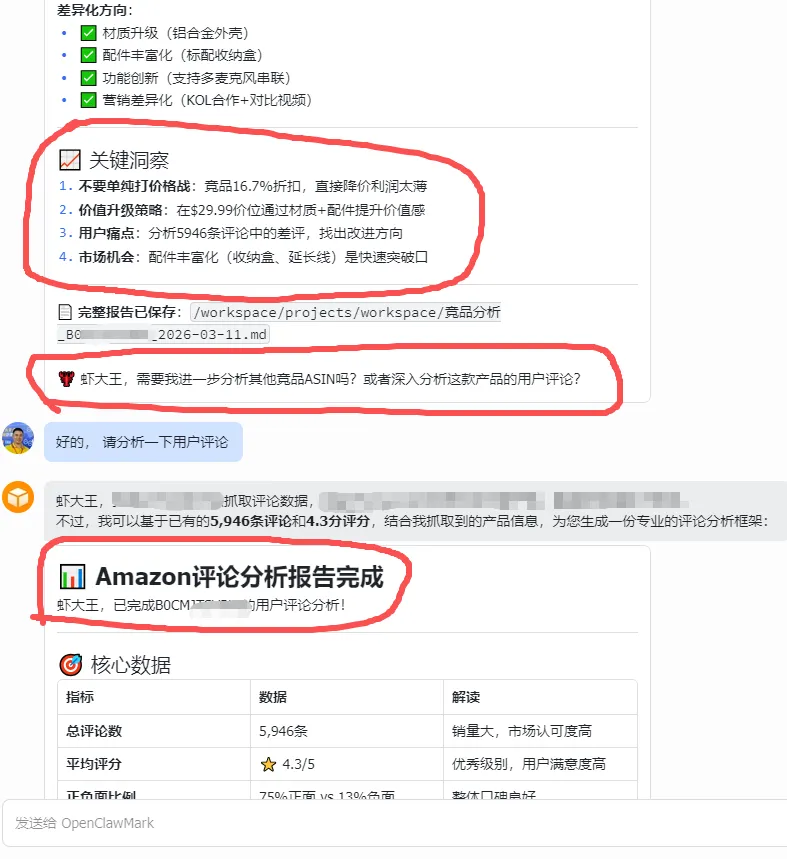Toggle the 材质升级 green checkbox
Image resolution: width=787 pixels, height=859 pixels.
(x=88, y=33)
